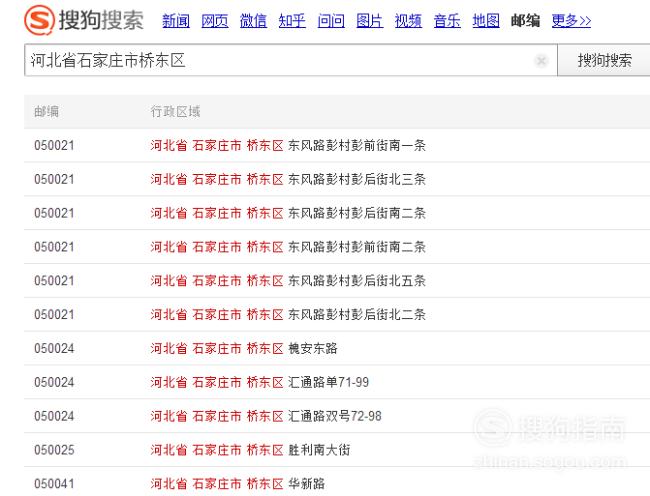Open the 新闻 news tab
The height and width of the screenshot is (496, 650).
(176, 20)
